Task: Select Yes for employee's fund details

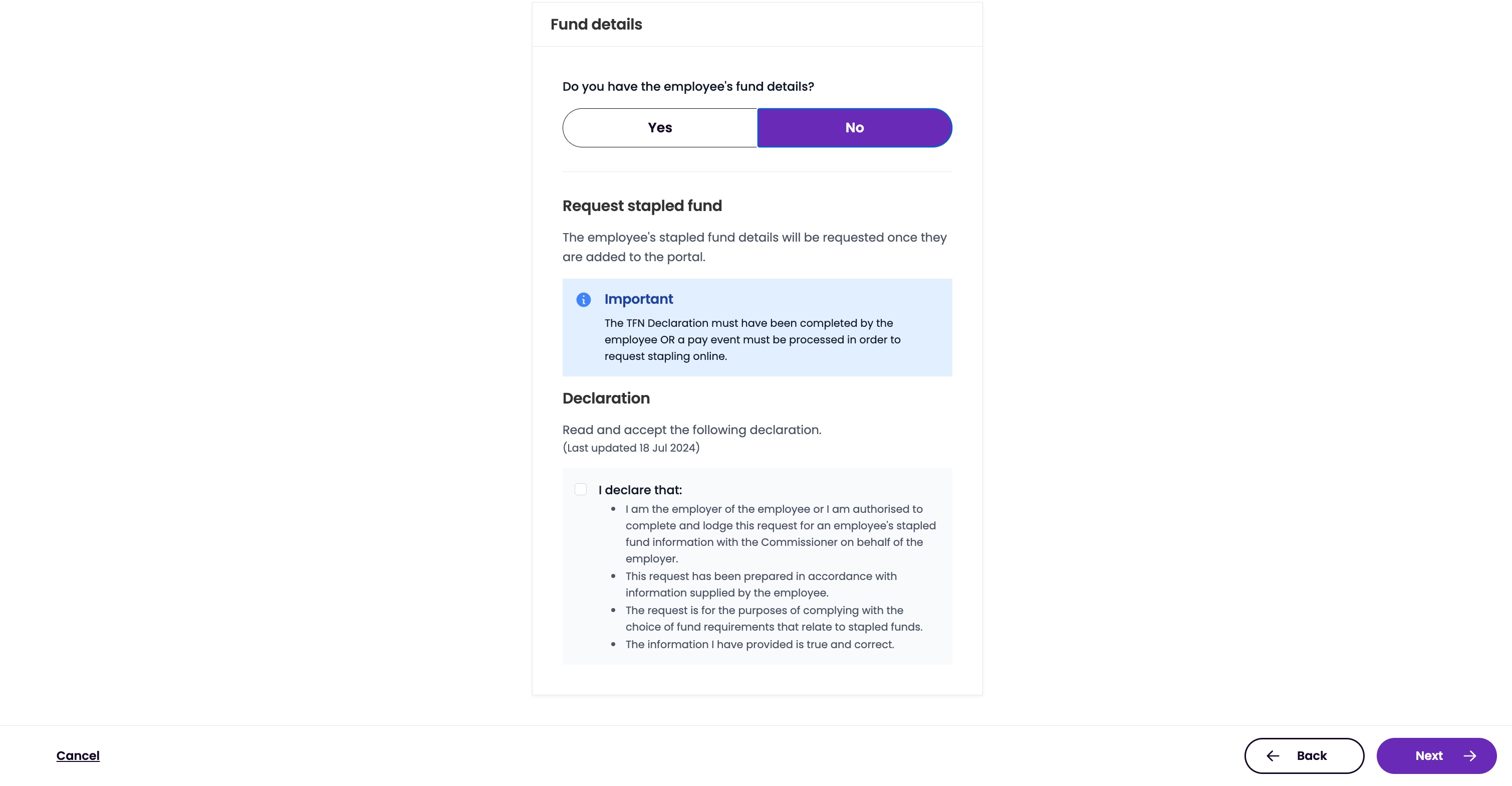Action: pos(660,127)
